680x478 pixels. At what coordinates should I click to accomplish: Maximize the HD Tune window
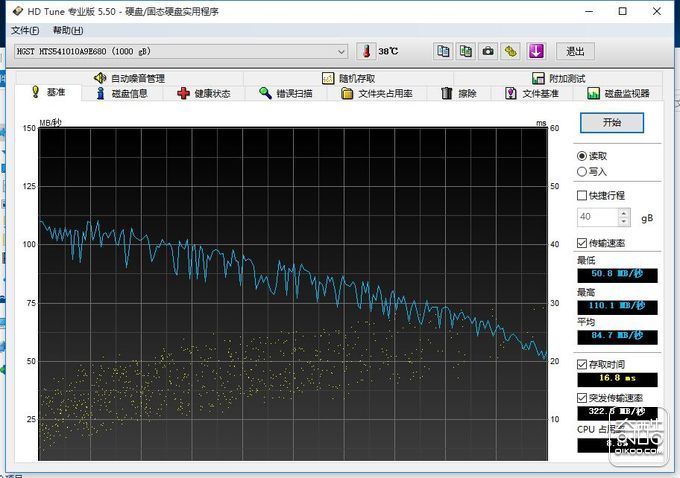(x=623, y=11)
